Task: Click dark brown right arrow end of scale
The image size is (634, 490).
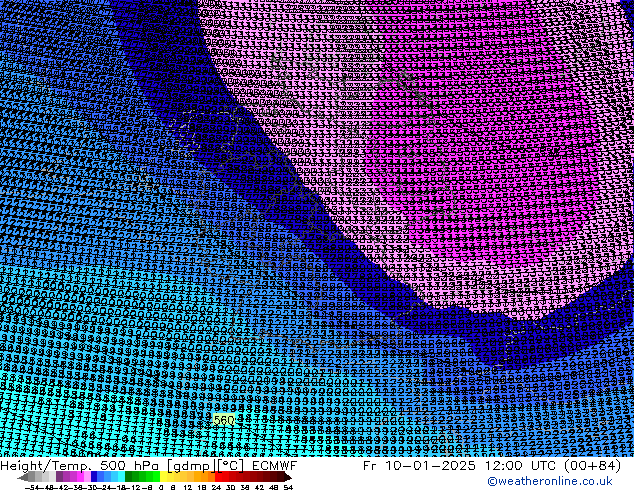Action: [287, 477]
